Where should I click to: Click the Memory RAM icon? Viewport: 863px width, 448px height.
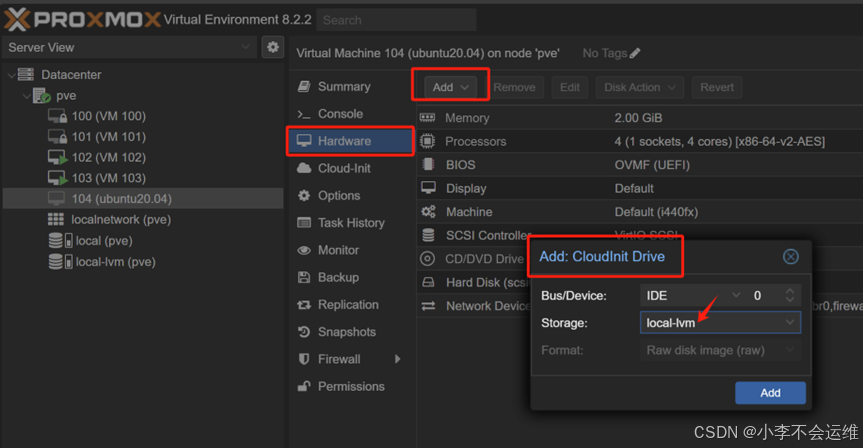coord(428,118)
